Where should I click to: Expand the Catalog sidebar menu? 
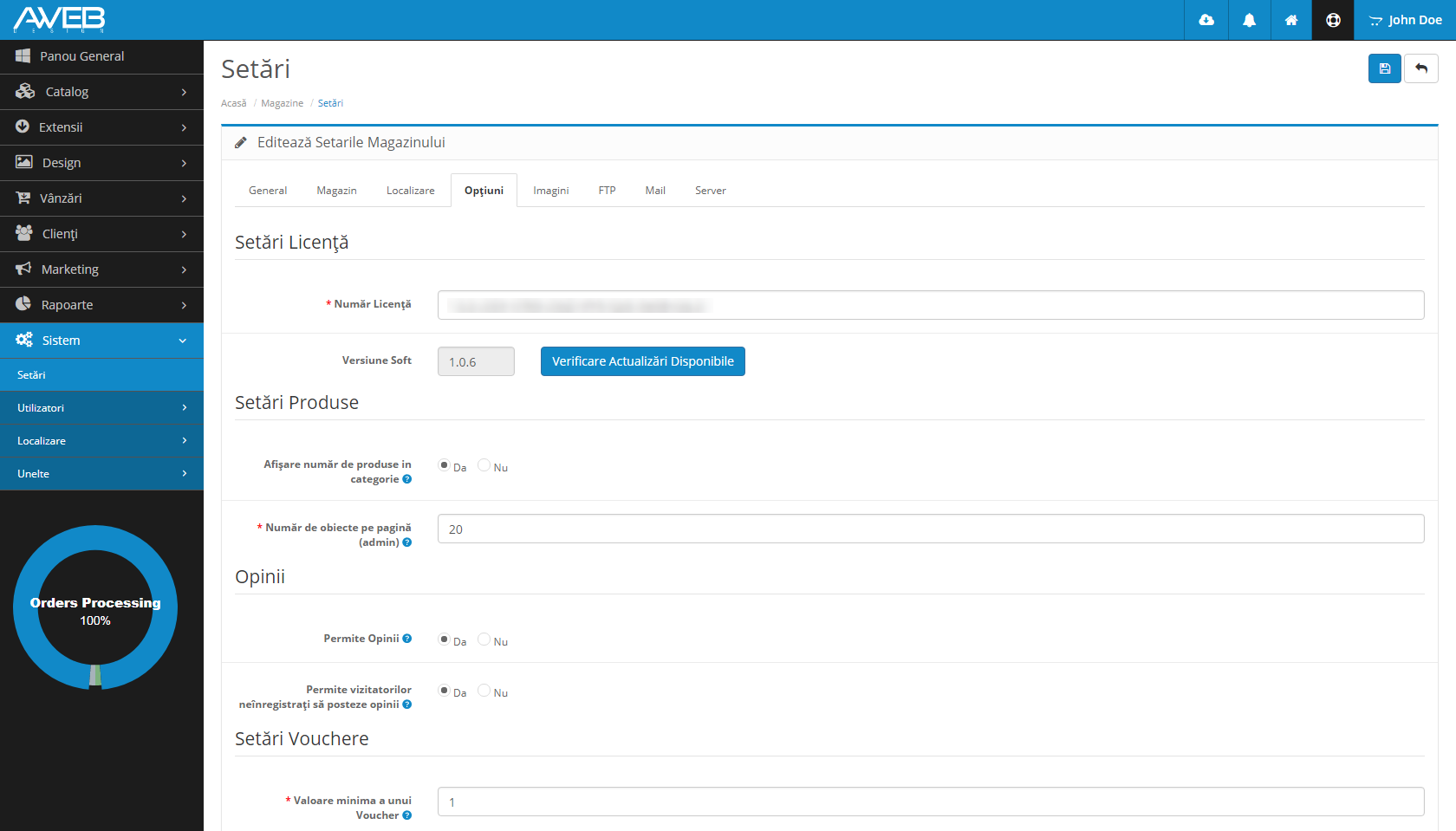pos(101,92)
